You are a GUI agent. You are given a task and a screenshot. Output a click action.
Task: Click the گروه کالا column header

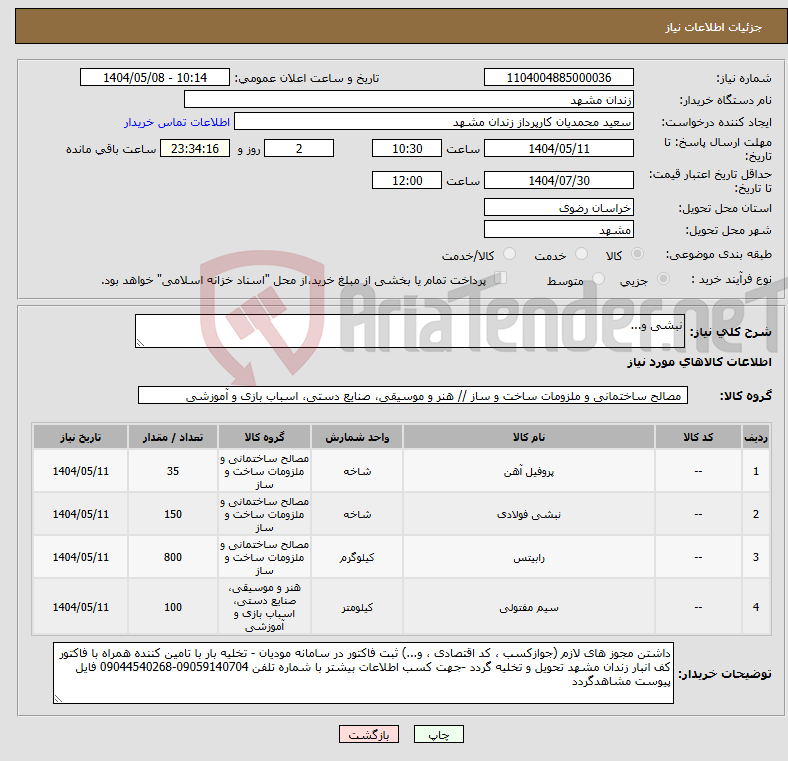[x=264, y=437]
